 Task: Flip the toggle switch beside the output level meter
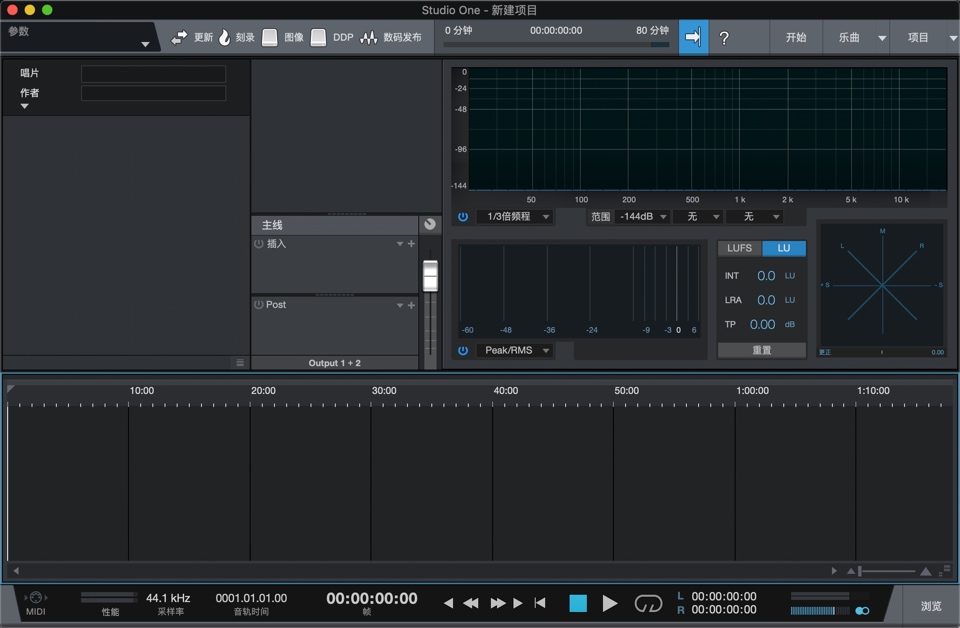point(862,610)
